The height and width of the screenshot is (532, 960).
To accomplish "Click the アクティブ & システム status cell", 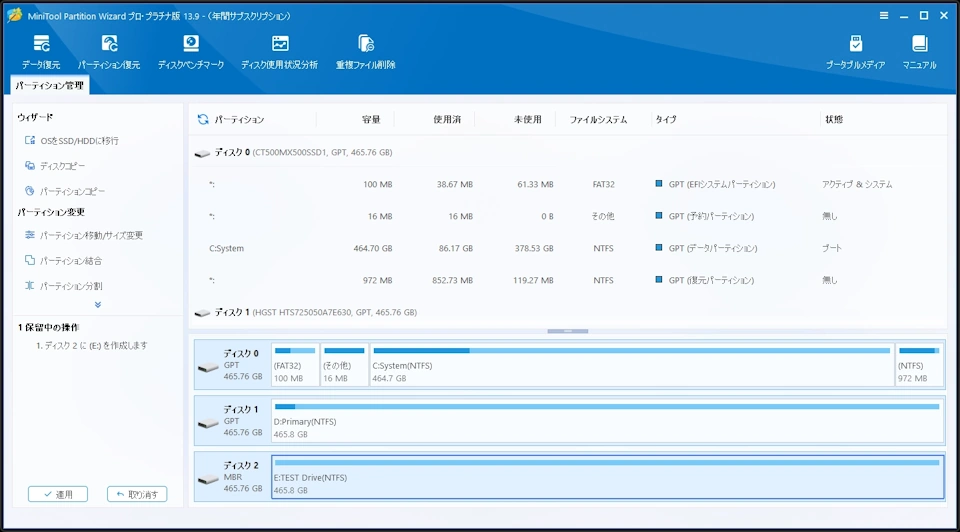I will (857, 184).
